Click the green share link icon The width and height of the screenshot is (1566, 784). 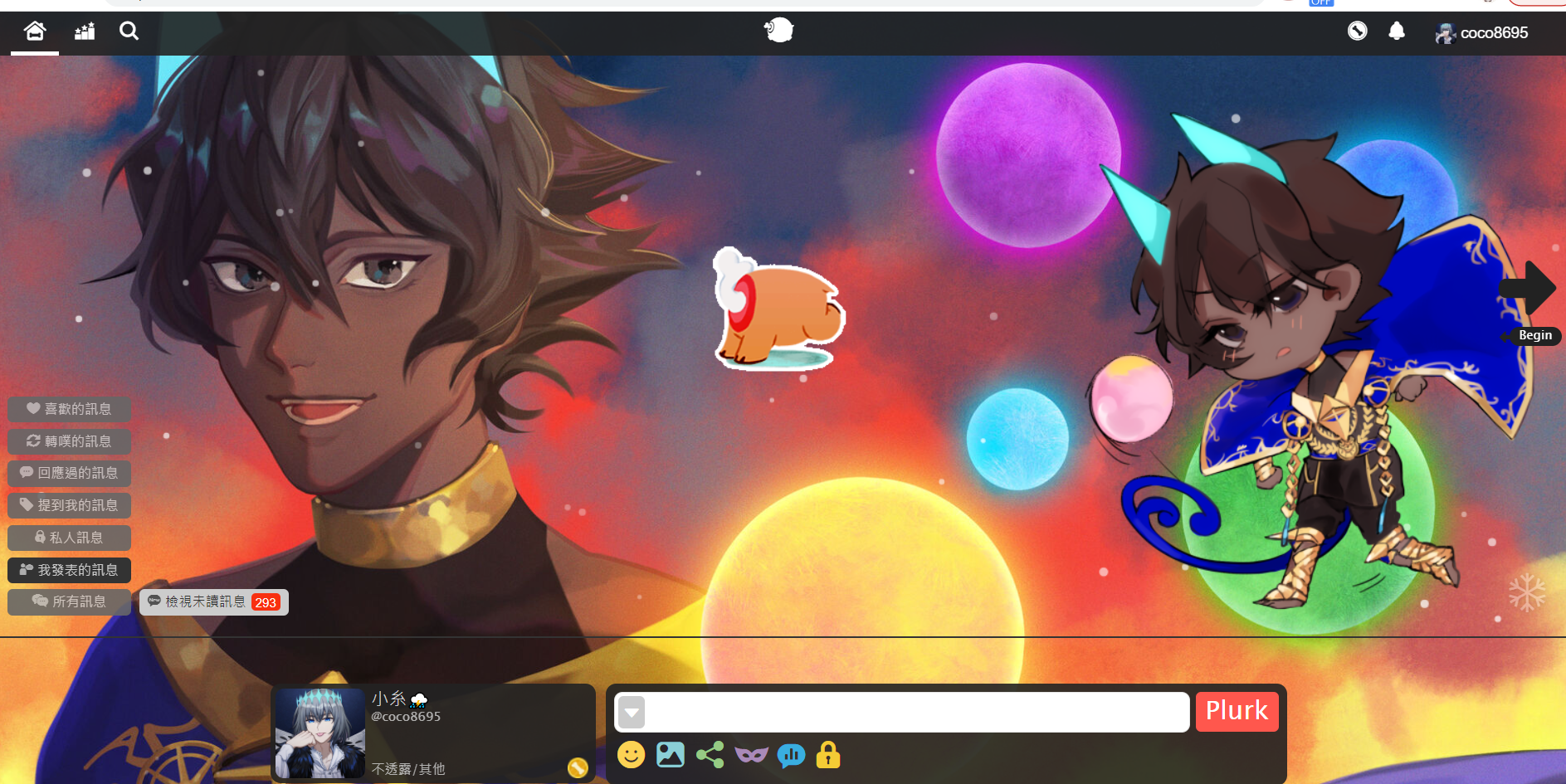[710, 755]
